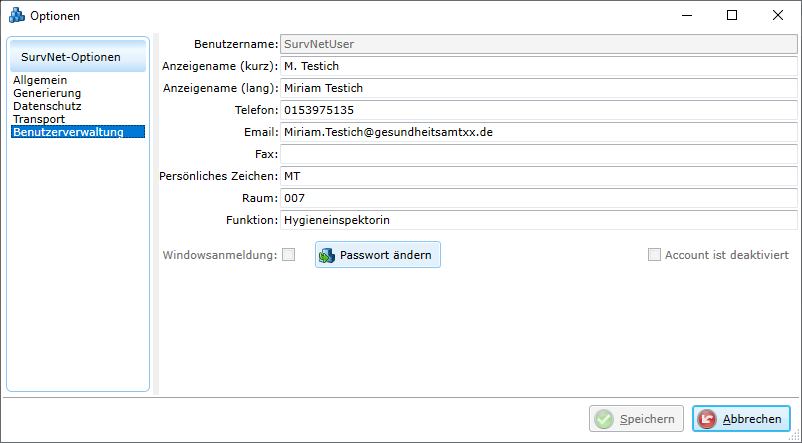The image size is (802, 443).
Task: Click the key icon on Passwort ändern
Action: [327, 256]
